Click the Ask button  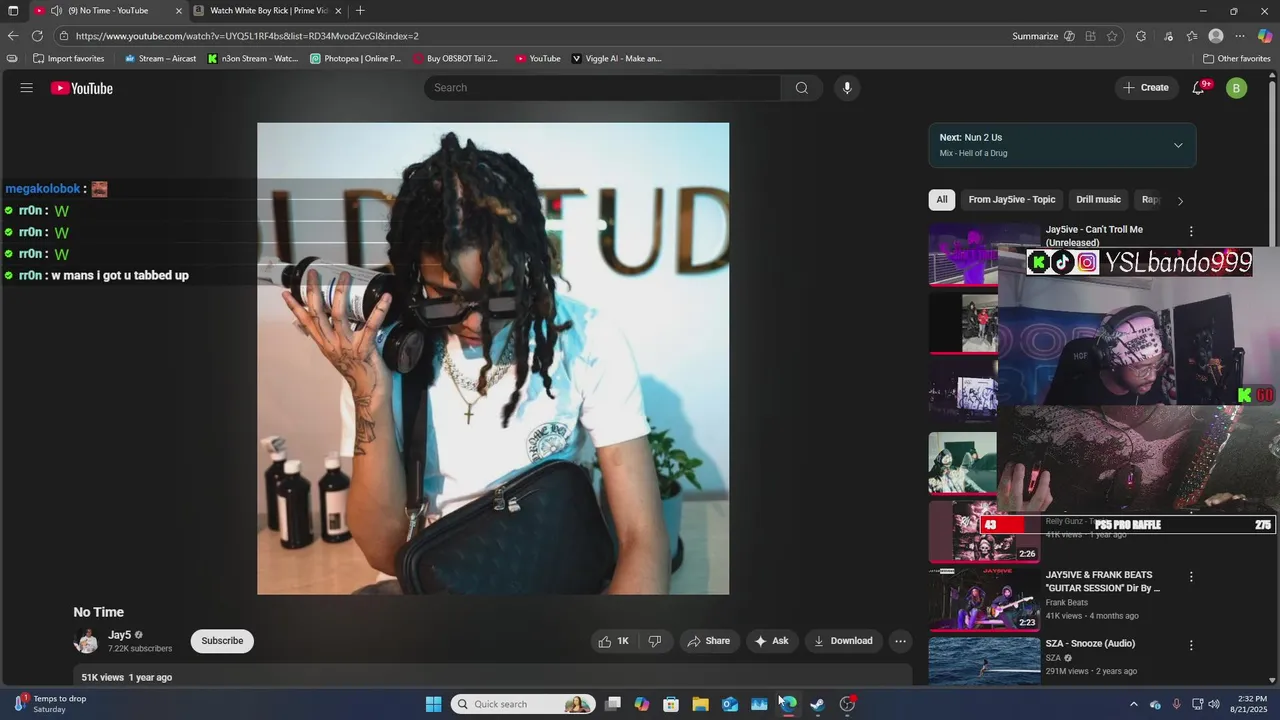[x=771, y=641]
